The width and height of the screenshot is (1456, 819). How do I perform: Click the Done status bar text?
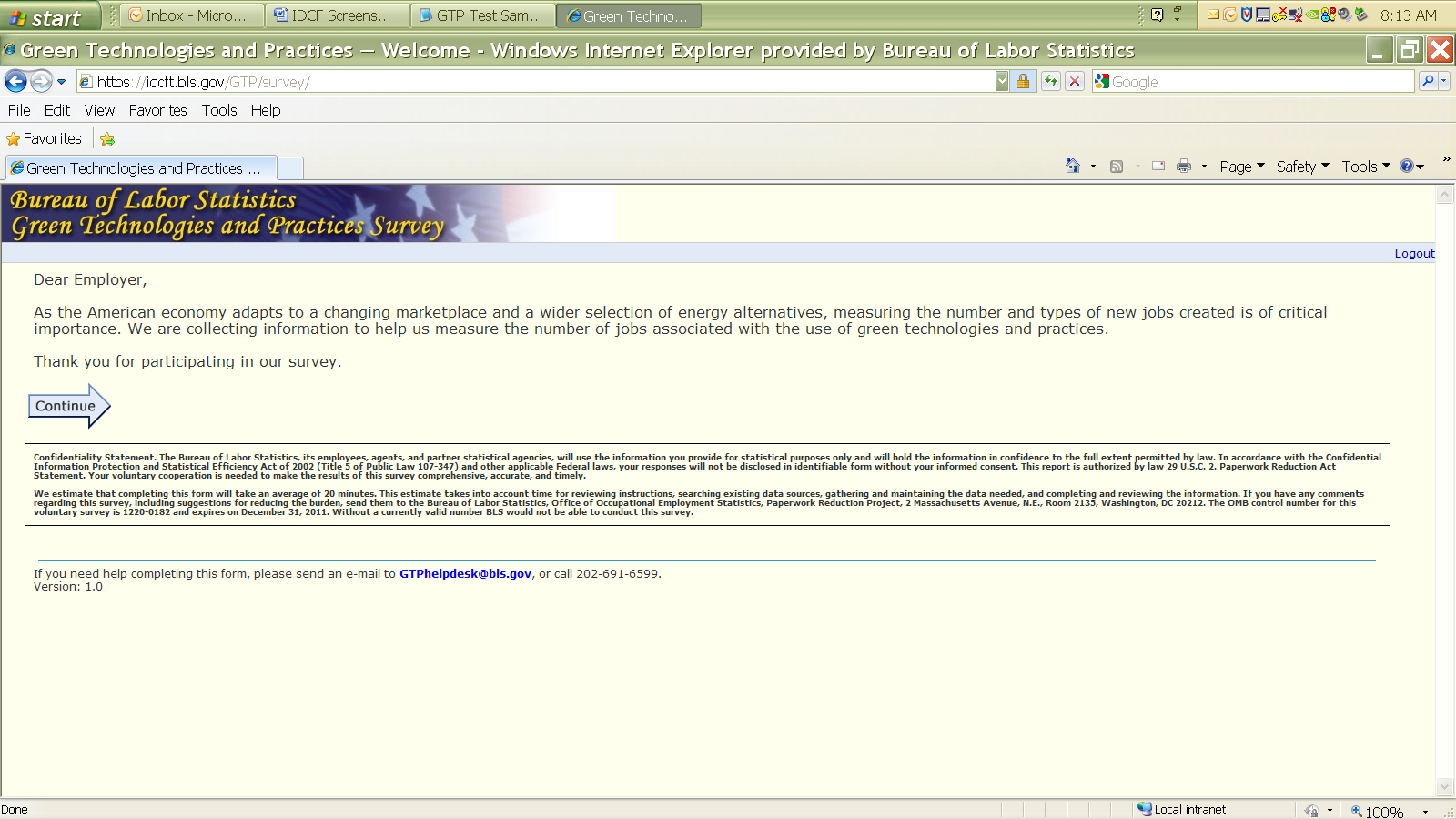tap(15, 810)
